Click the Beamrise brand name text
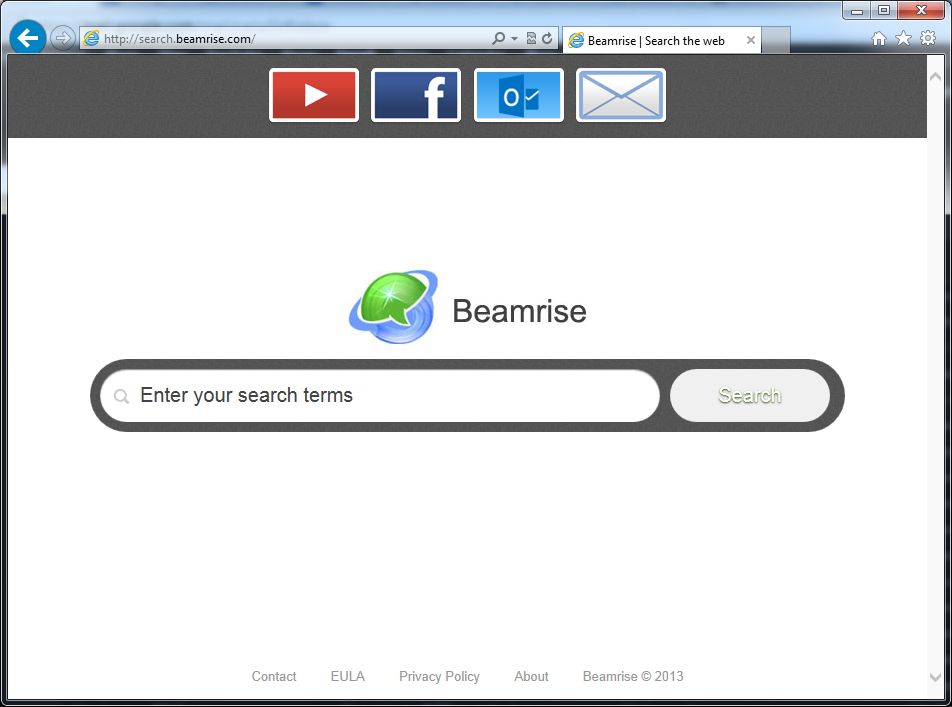This screenshot has width=952, height=707. click(x=520, y=311)
